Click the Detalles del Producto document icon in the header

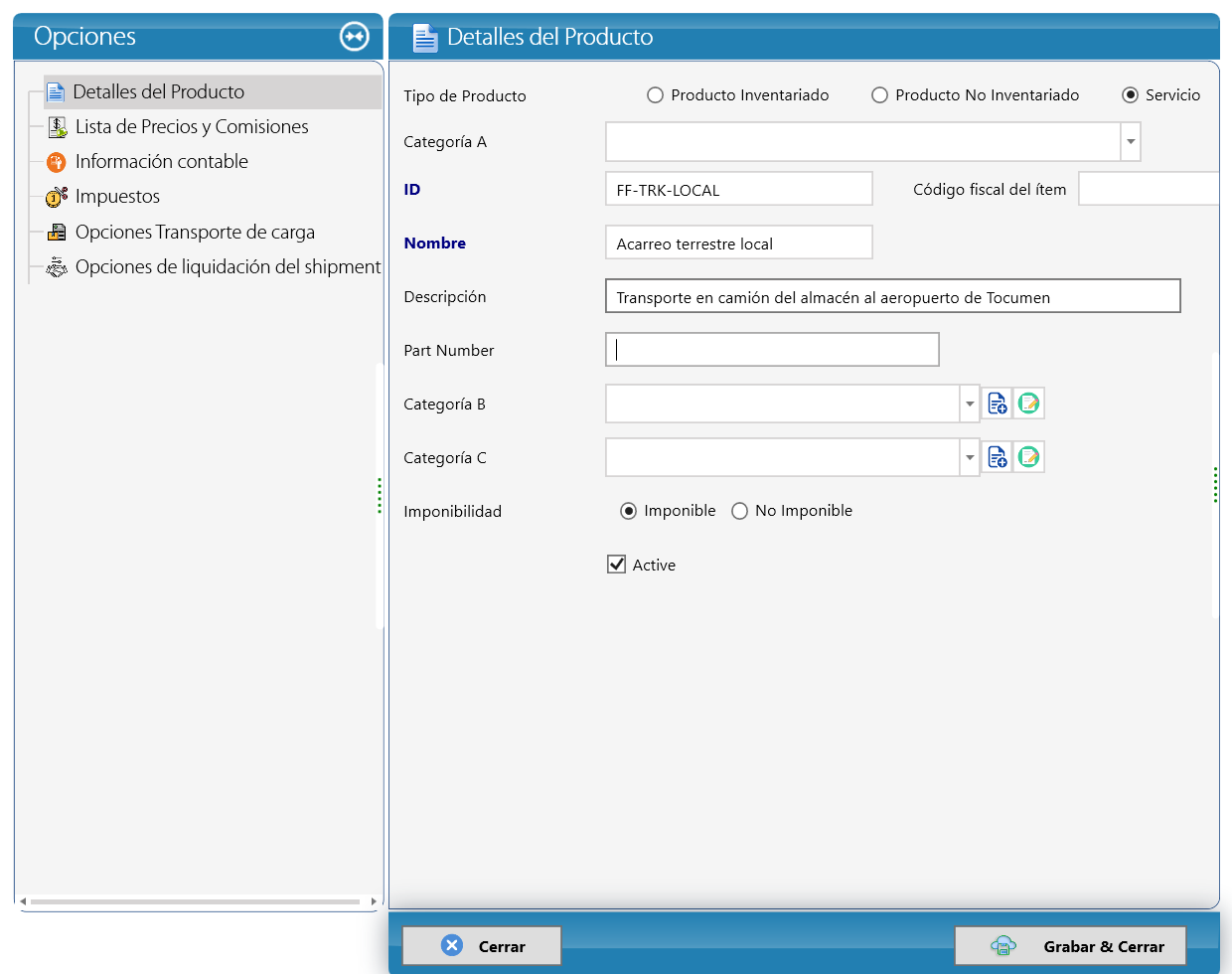click(425, 38)
